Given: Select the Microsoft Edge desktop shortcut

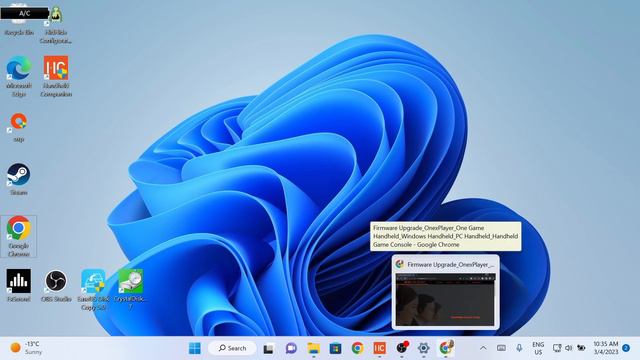Looking at the screenshot, I should (18, 77).
